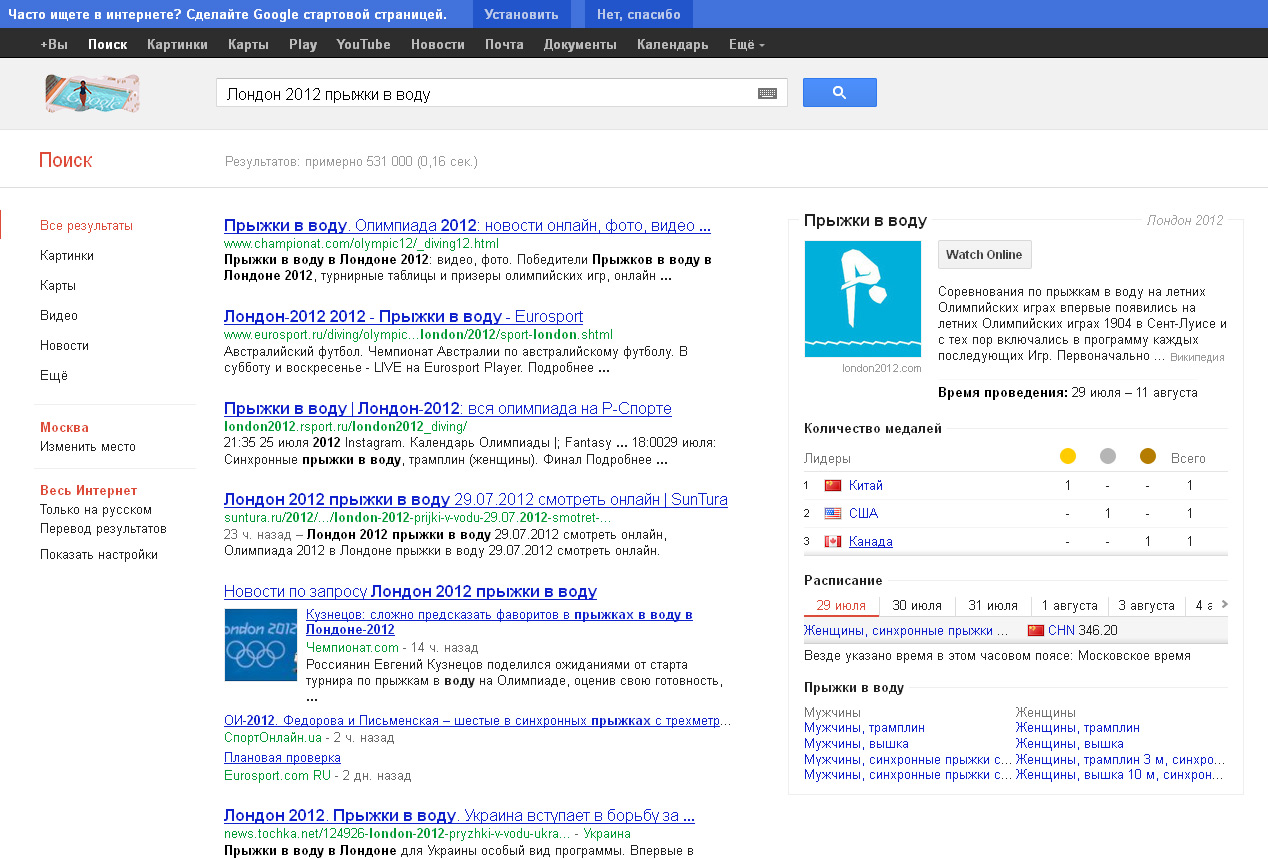Click Перевод результатов option
Viewport: 1268px width, 860px height.
(x=103, y=529)
